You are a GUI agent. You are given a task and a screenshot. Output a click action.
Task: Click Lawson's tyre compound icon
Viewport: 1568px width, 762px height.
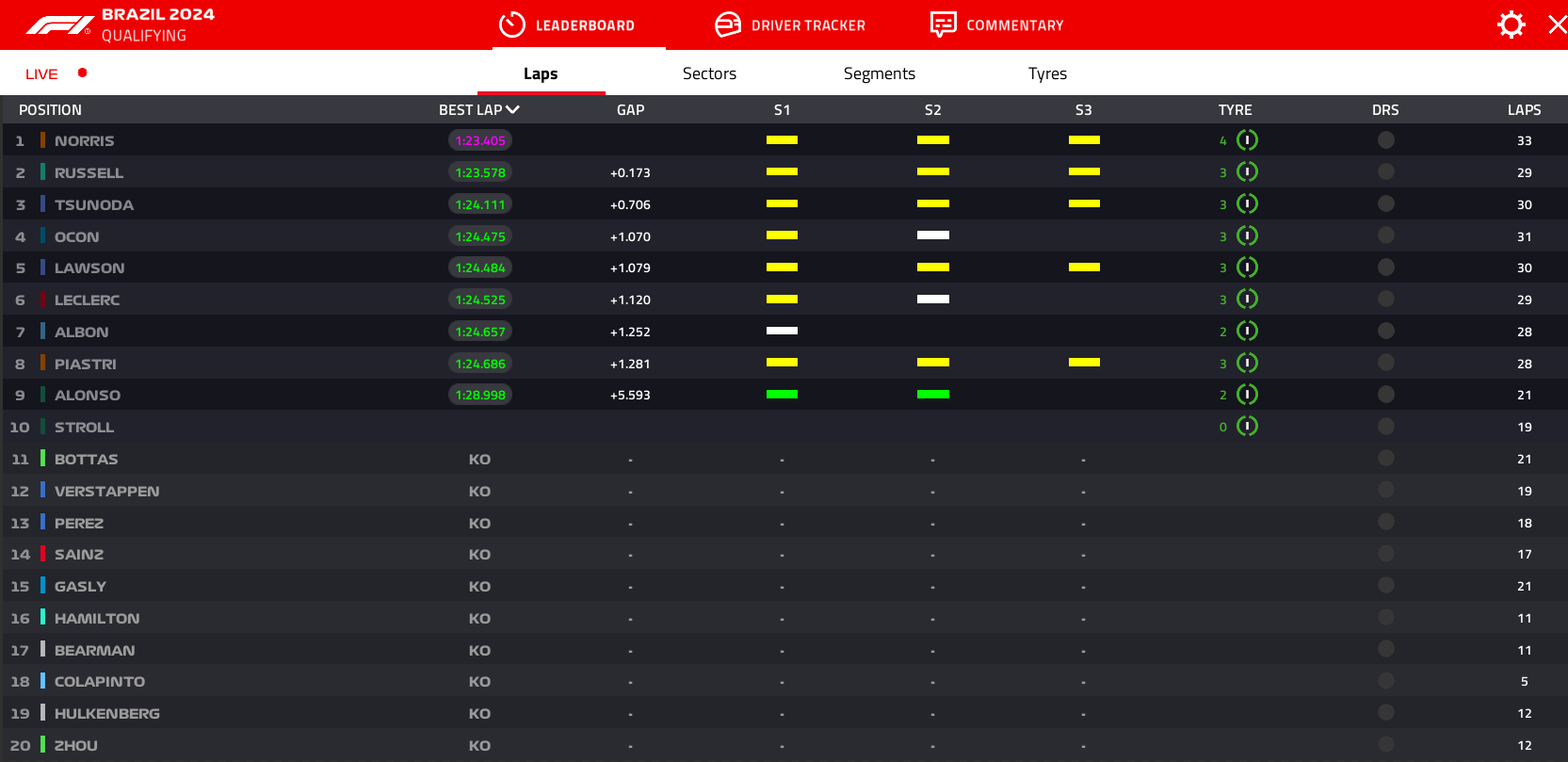click(x=1247, y=268)
